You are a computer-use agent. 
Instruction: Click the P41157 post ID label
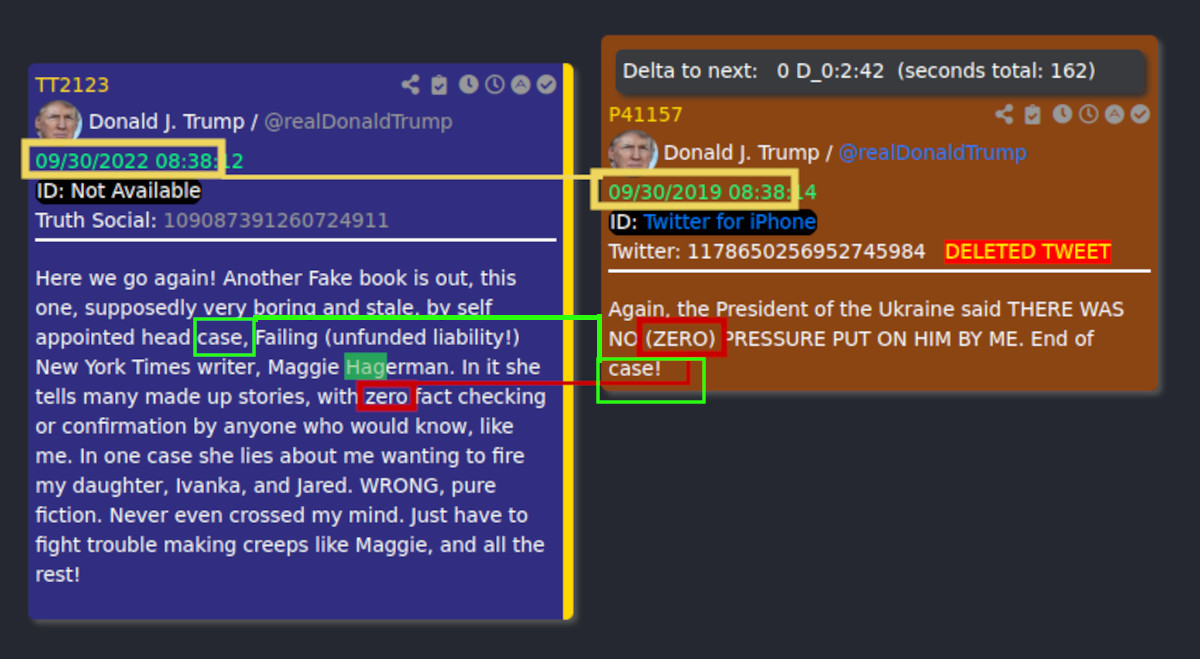coord(646,115)
